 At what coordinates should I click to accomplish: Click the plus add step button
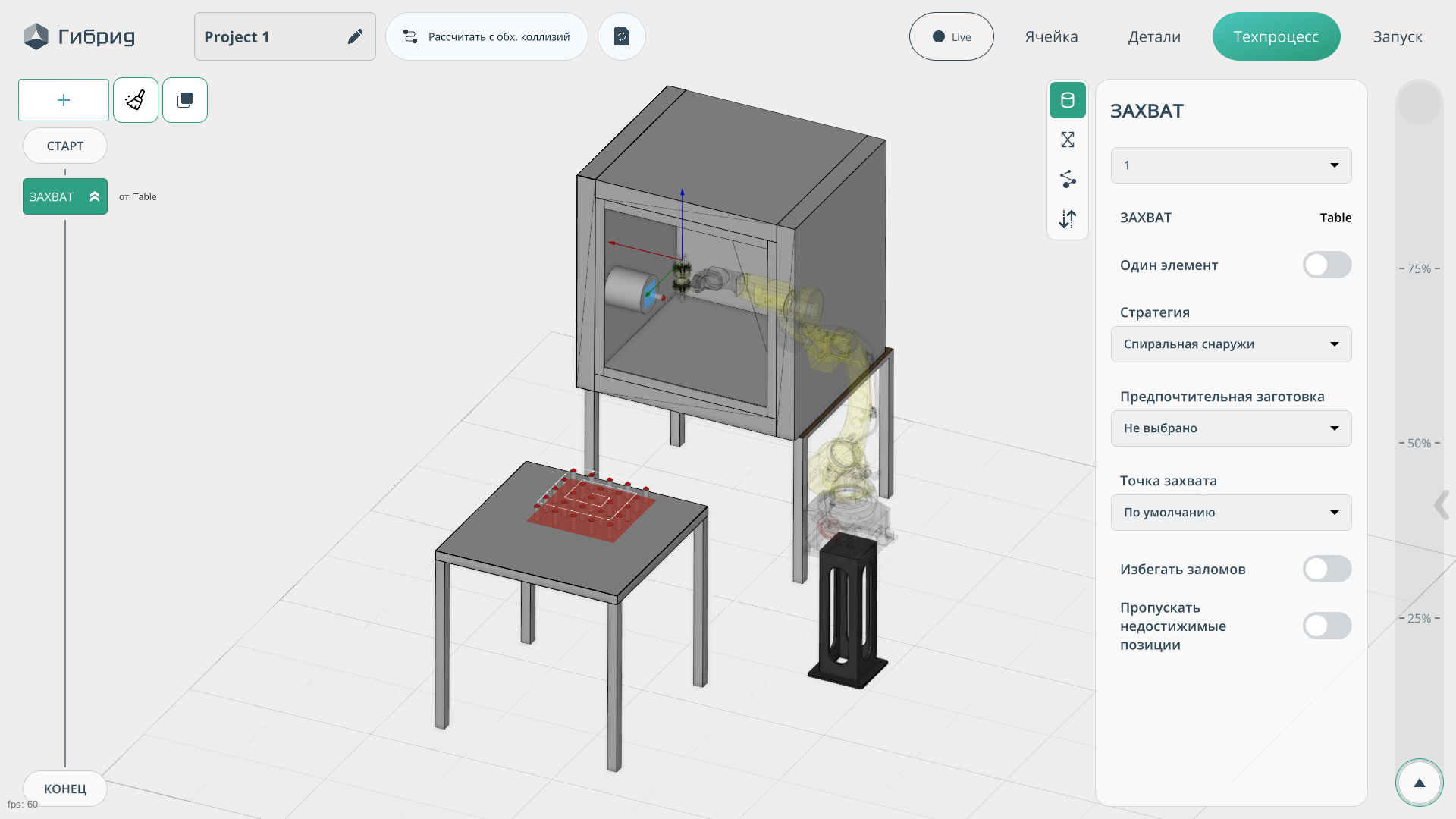click(x=64, y=100)
